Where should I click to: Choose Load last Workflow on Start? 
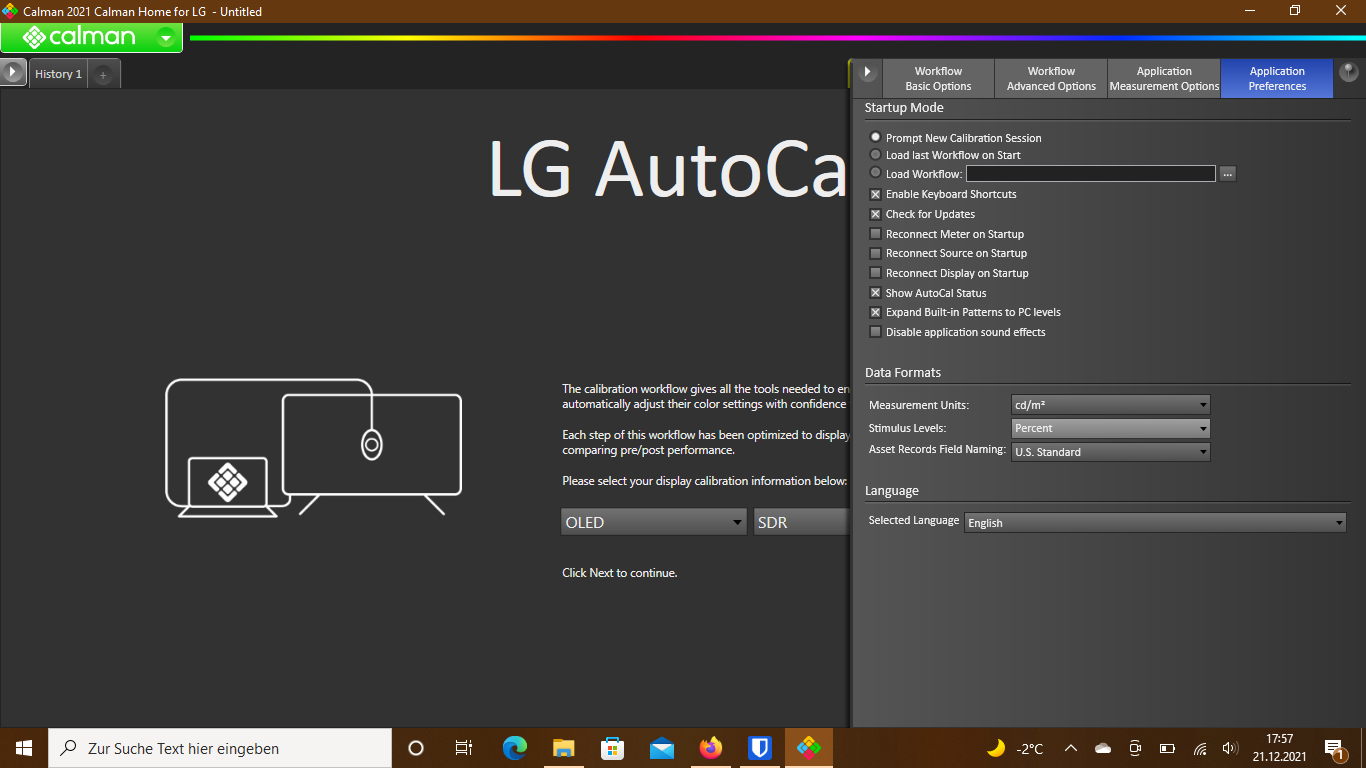point(876,155)
